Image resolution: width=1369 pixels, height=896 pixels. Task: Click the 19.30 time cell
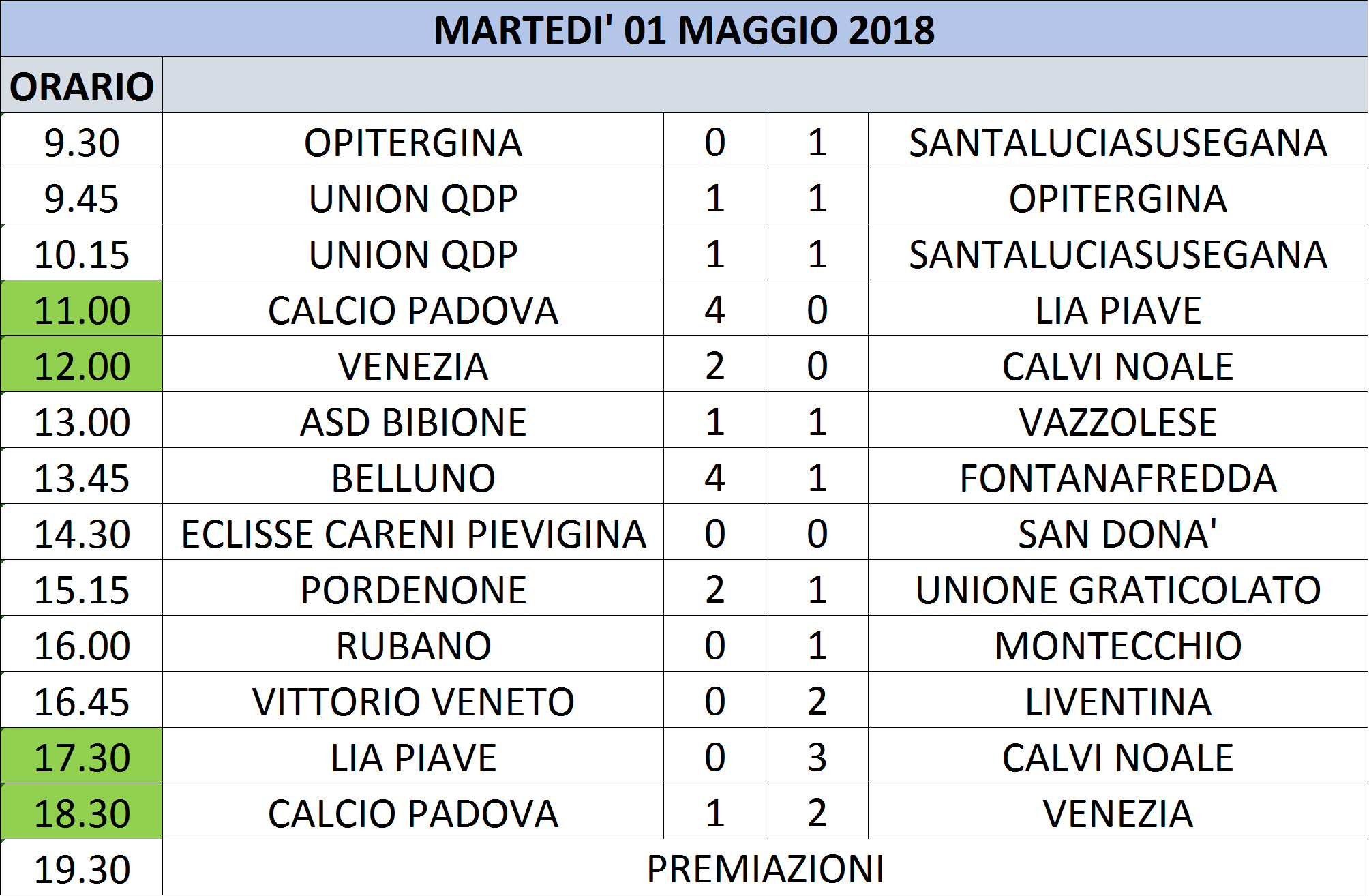pos(82,867)
